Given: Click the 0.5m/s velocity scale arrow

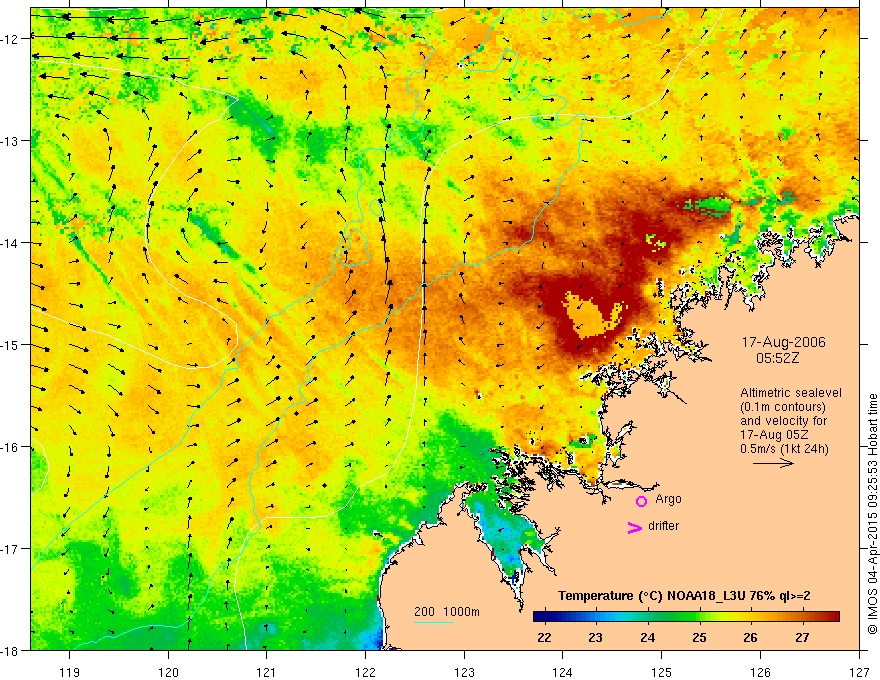Looking at the screenshot, I should click(x=773, y=463).
